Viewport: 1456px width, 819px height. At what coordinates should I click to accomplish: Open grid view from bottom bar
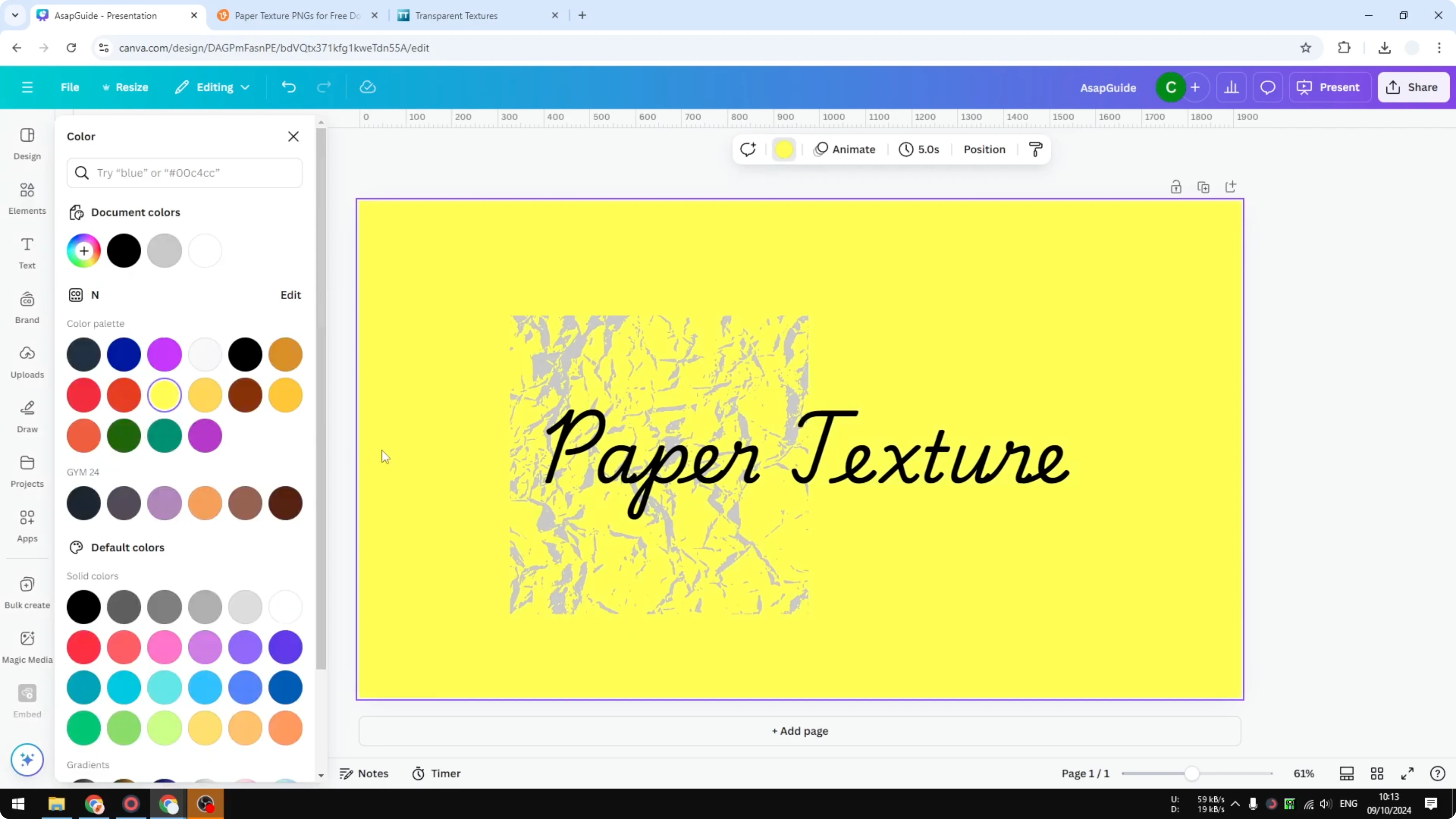1377,773
